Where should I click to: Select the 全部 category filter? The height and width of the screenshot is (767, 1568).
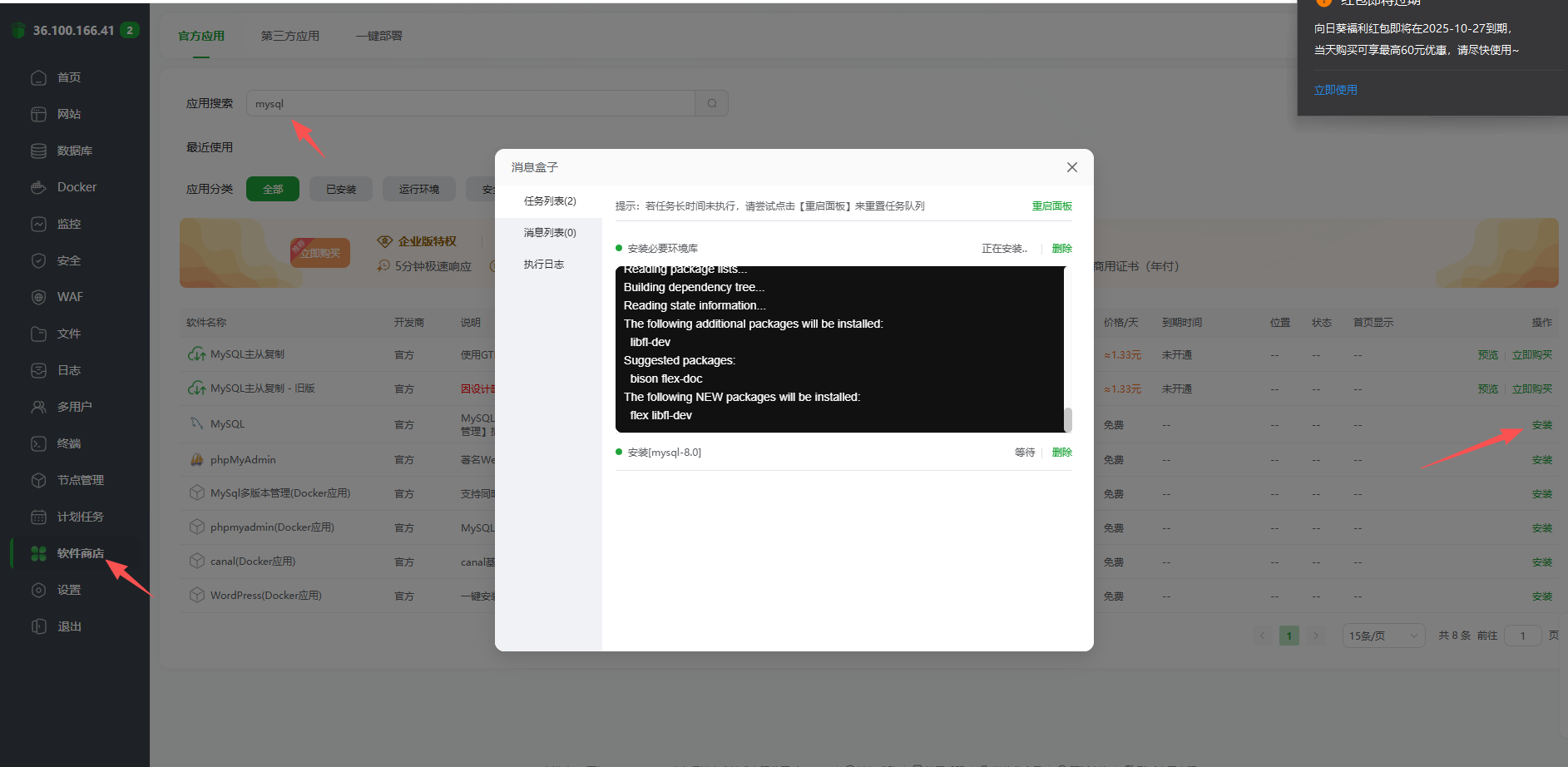pyautogui.click(x=272, y=189)
